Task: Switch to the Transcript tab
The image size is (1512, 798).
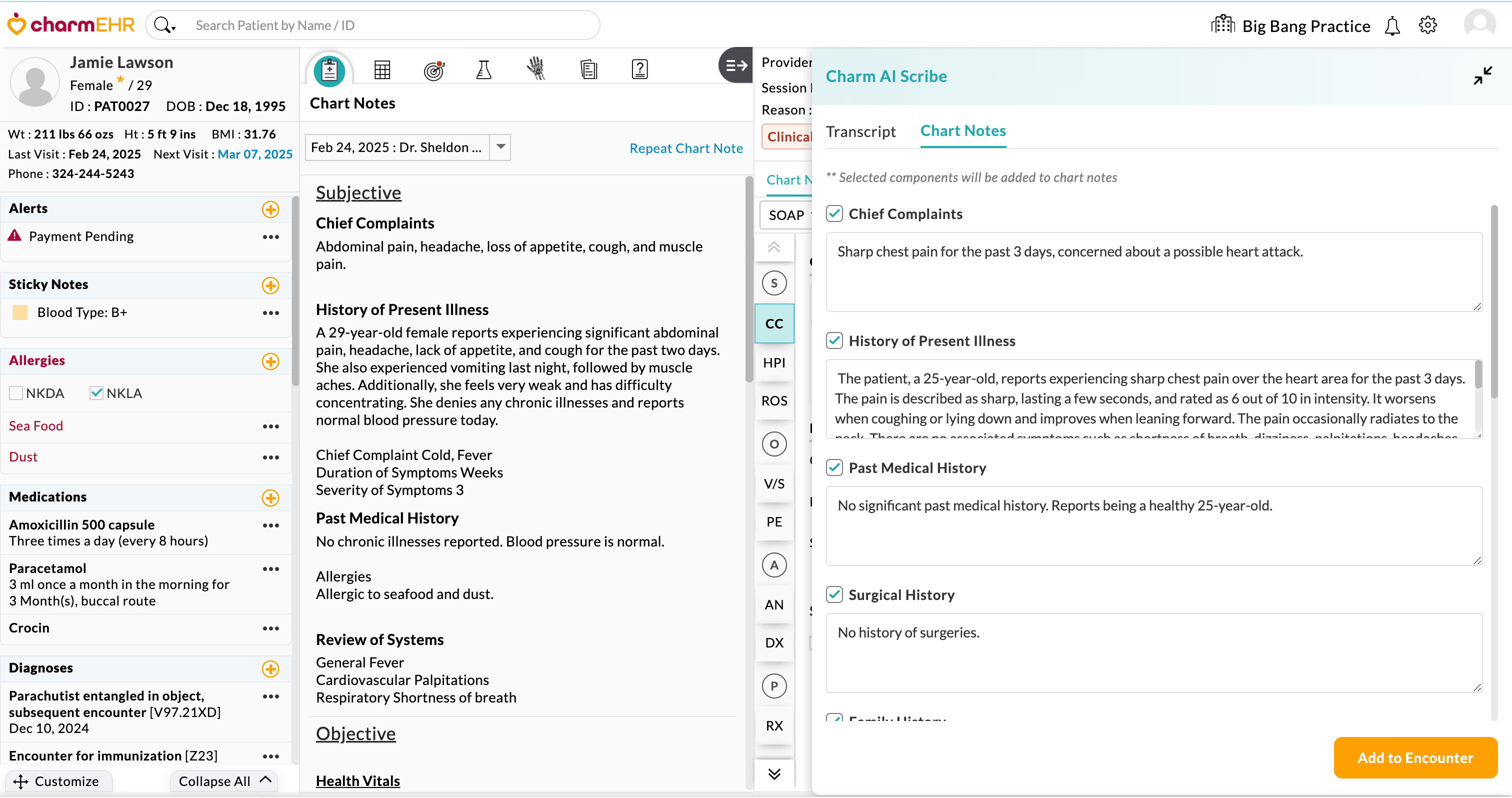Action: coord(860,131)
